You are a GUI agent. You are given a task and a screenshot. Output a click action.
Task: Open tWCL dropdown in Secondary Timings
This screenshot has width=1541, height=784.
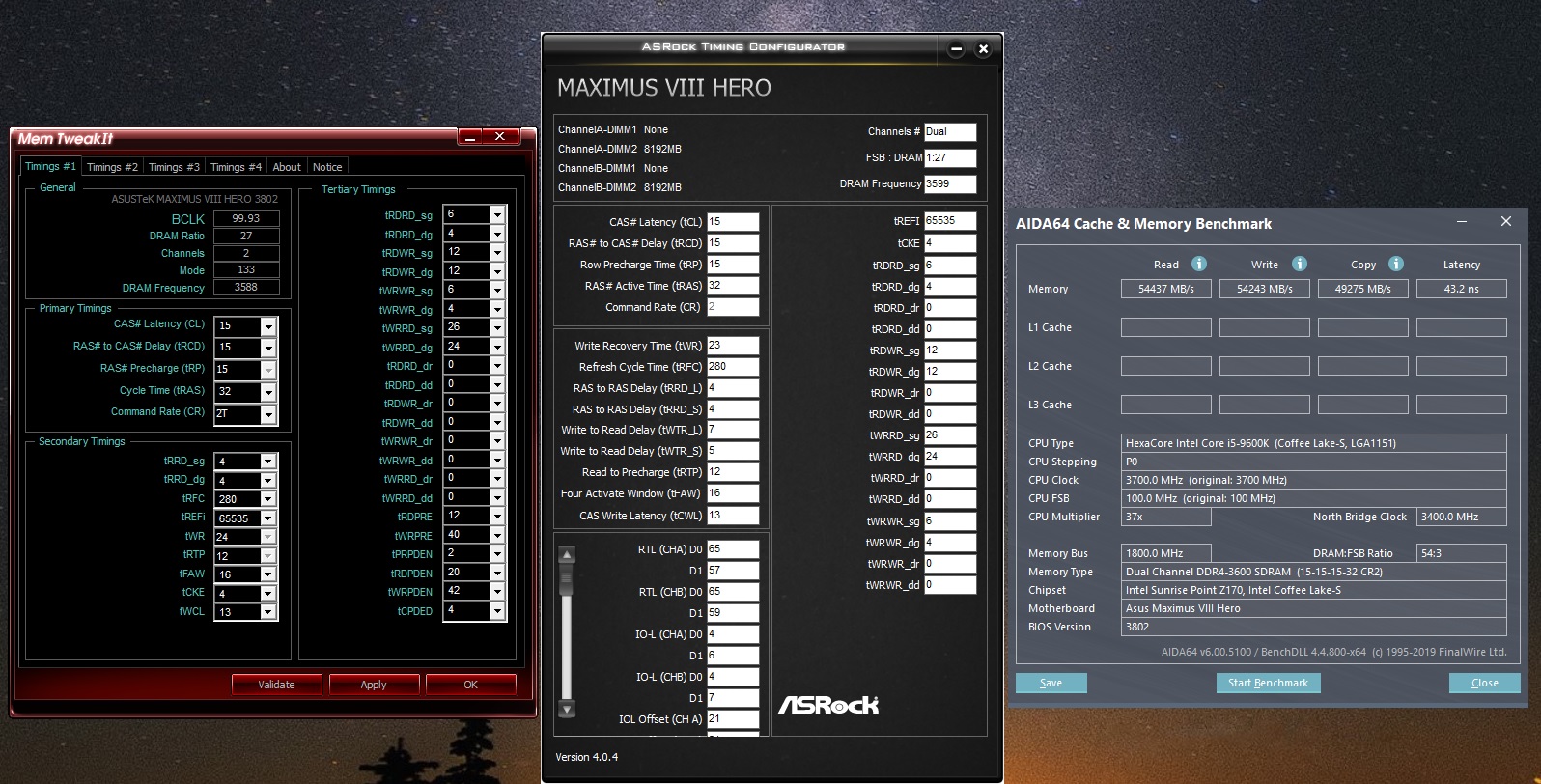(x=268, y=612)
